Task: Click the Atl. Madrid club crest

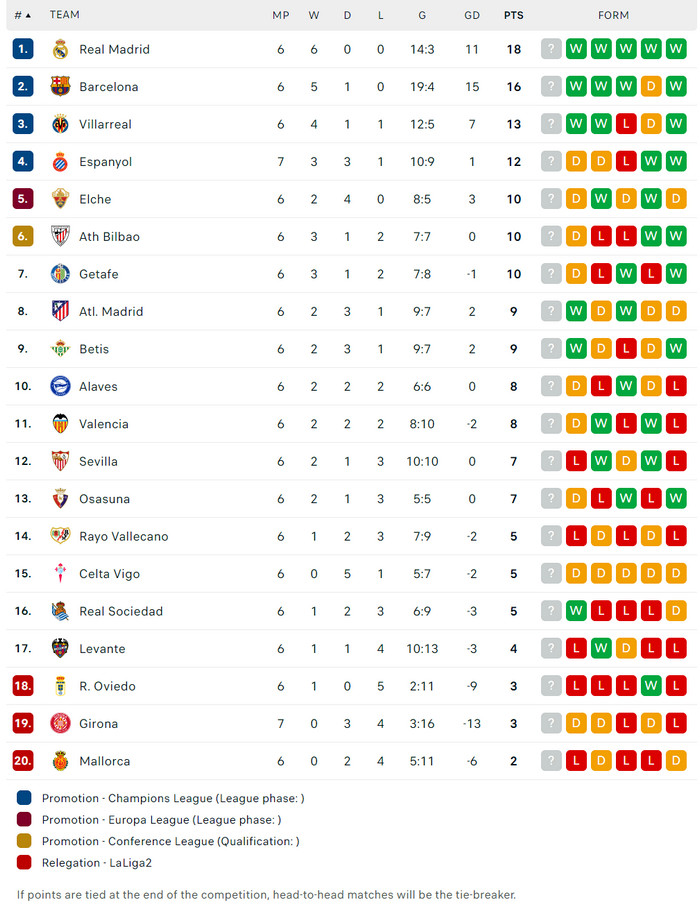Action: click(x=60, y=312)
